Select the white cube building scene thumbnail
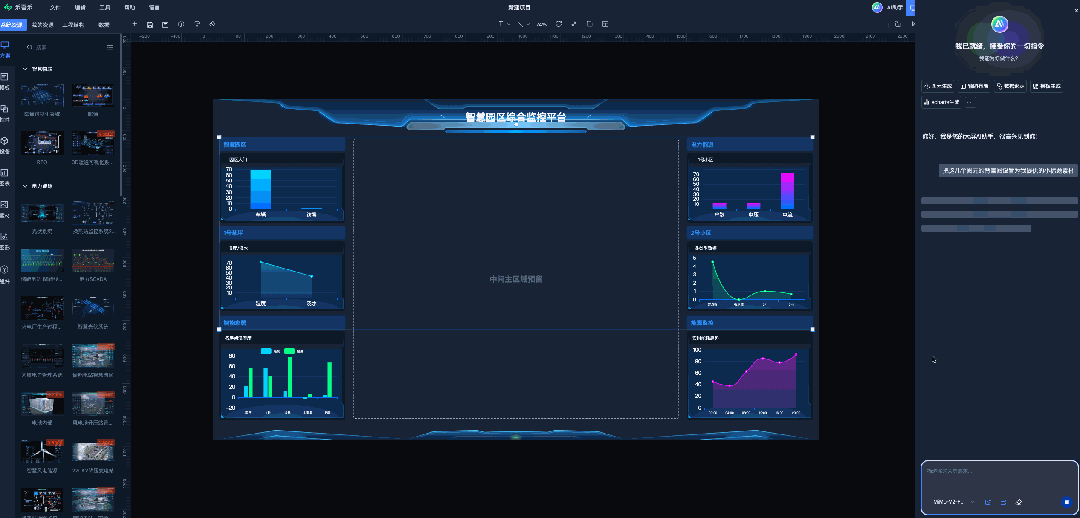Viewport: 1080px width, 518px height. (x=43, y=404)
